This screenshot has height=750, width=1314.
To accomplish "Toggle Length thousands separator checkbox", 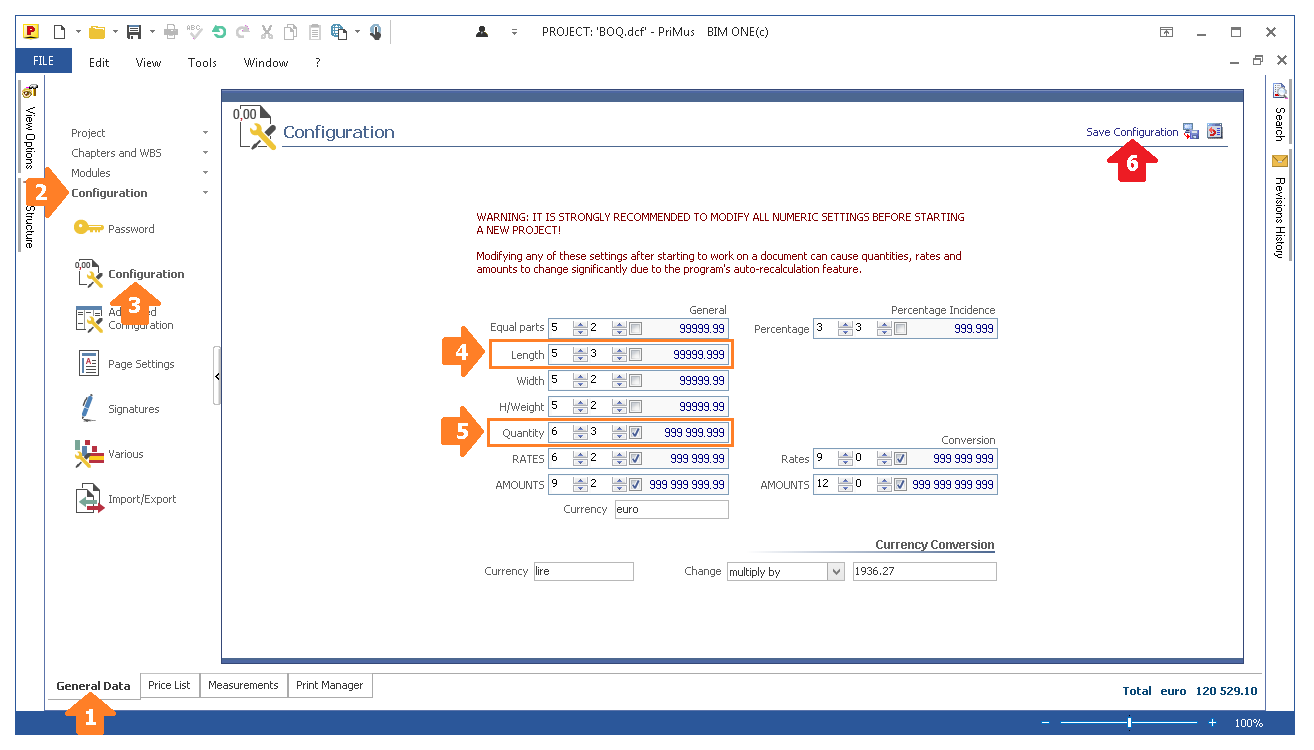I will pyautogui.click(x=635, y=354).
